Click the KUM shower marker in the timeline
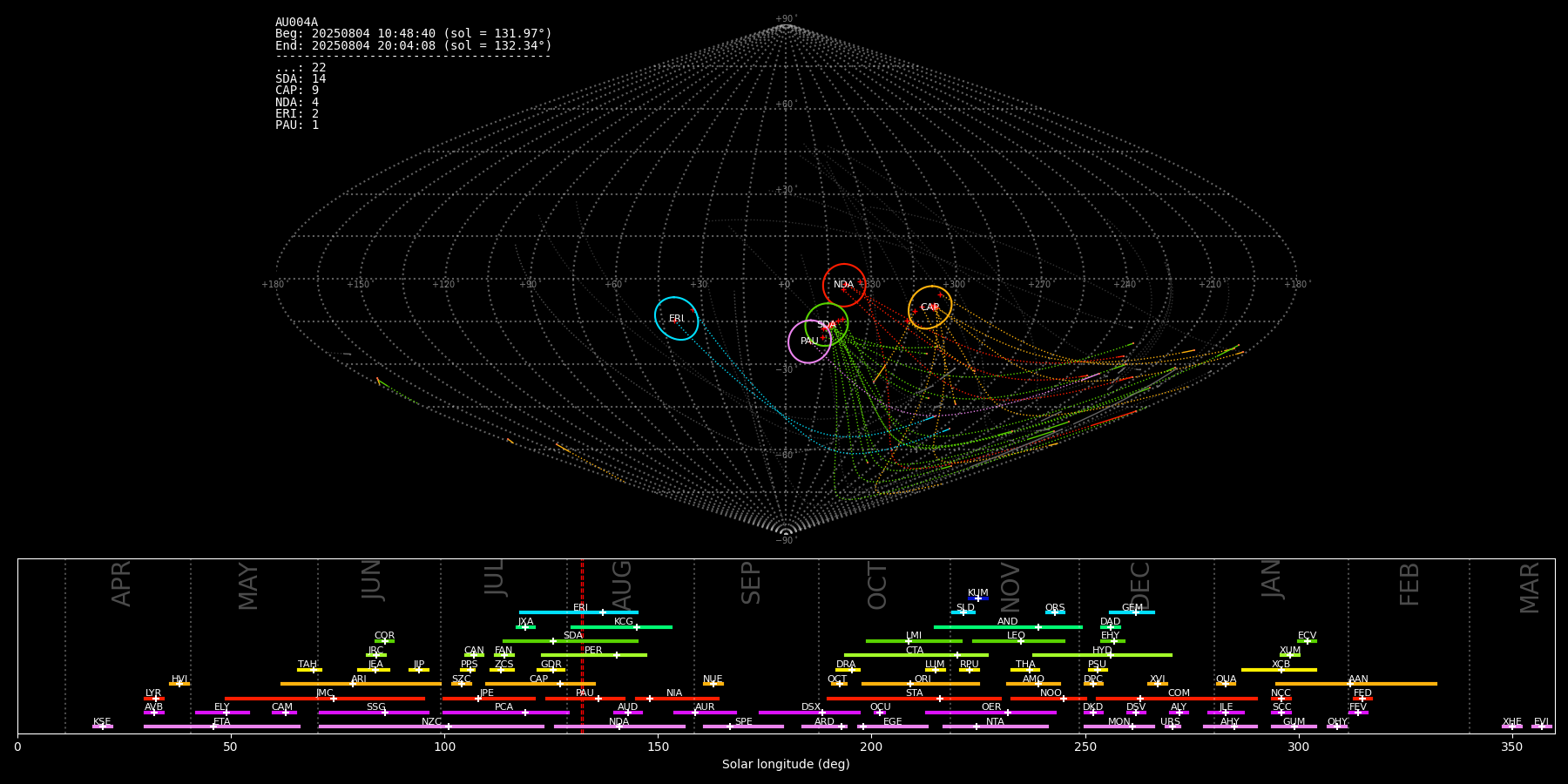The width and height of the screenshot is (1568, 784). tap(978, 598)
